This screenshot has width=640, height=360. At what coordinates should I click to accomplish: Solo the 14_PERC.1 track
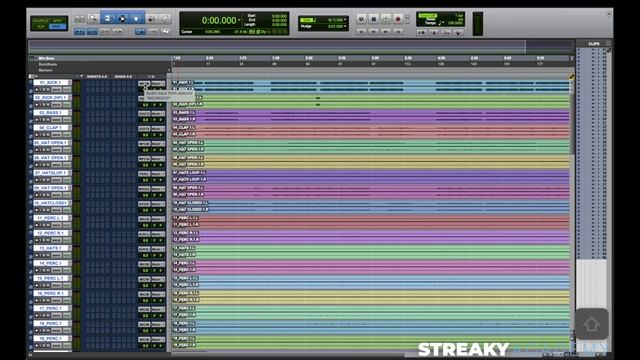(x=43, y=270)
